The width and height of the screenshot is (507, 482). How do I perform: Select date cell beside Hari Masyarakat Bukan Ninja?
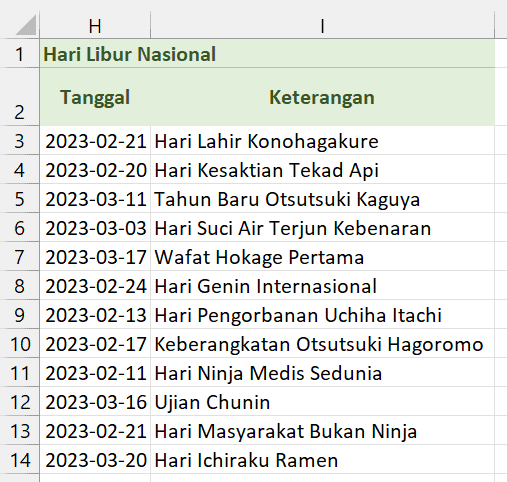coord(95,430)
